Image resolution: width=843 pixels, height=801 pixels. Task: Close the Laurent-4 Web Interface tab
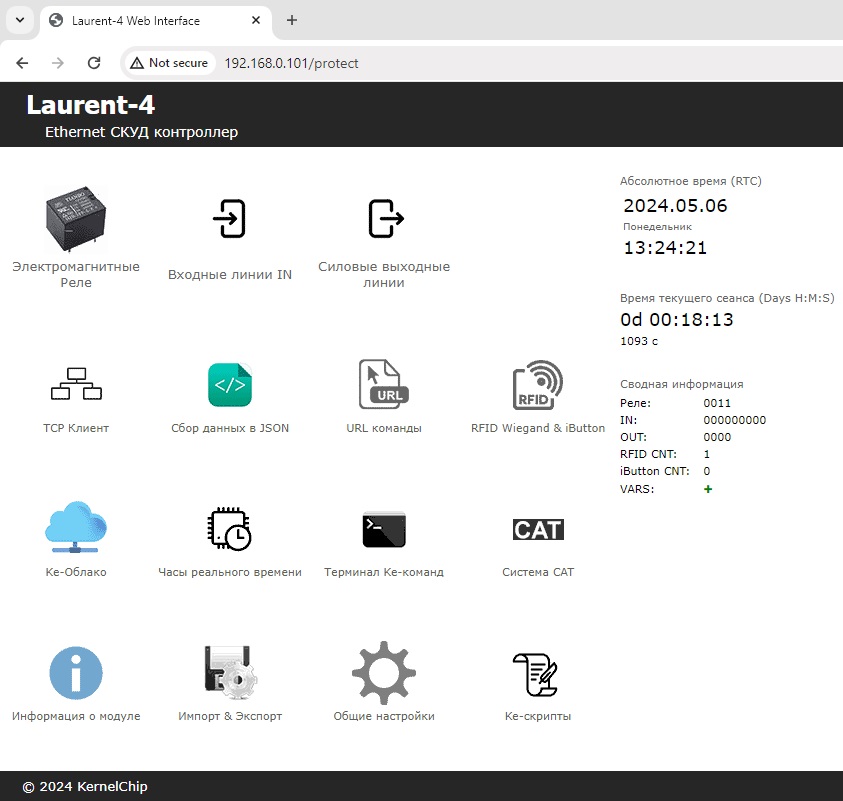[x=256, y=20]
